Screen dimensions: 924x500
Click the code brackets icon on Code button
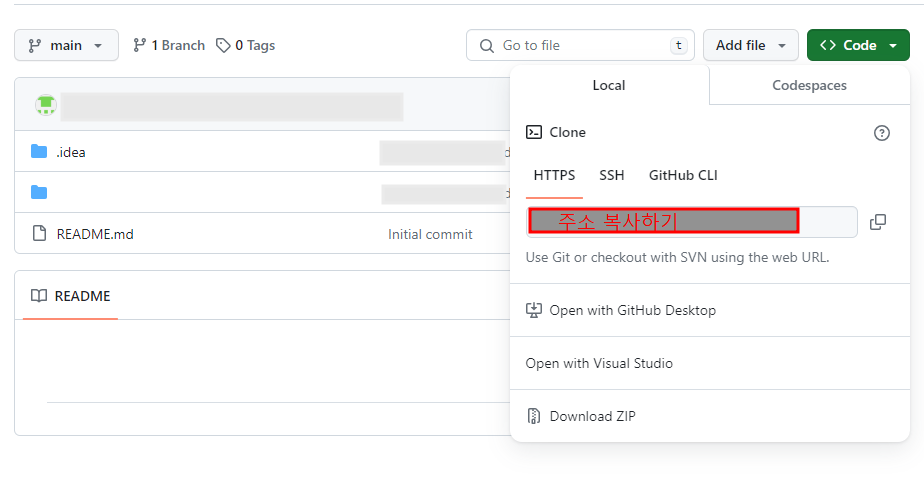coord(828,45)
